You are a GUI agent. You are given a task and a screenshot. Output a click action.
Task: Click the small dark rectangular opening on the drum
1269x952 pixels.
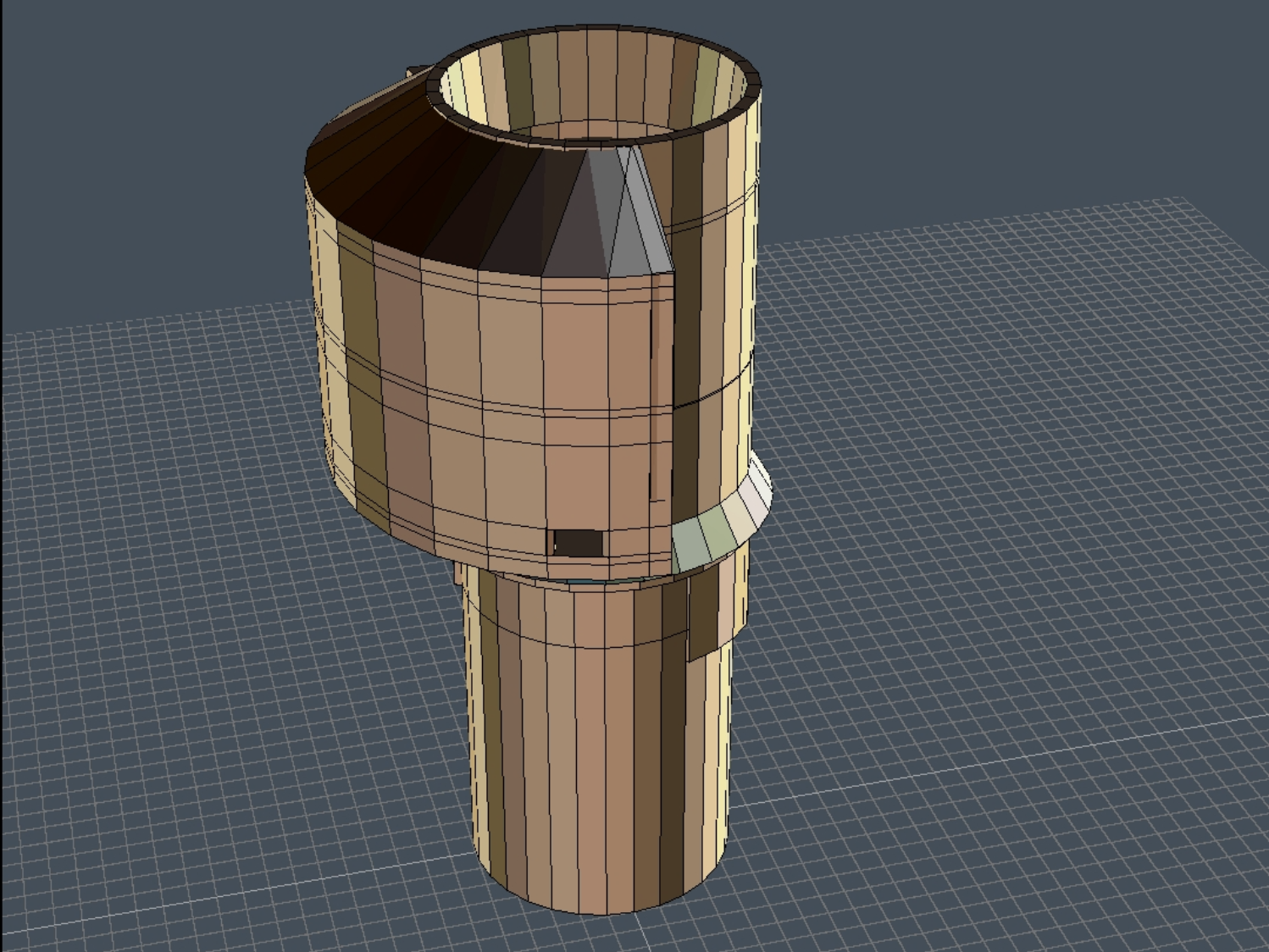click(577, 543)
